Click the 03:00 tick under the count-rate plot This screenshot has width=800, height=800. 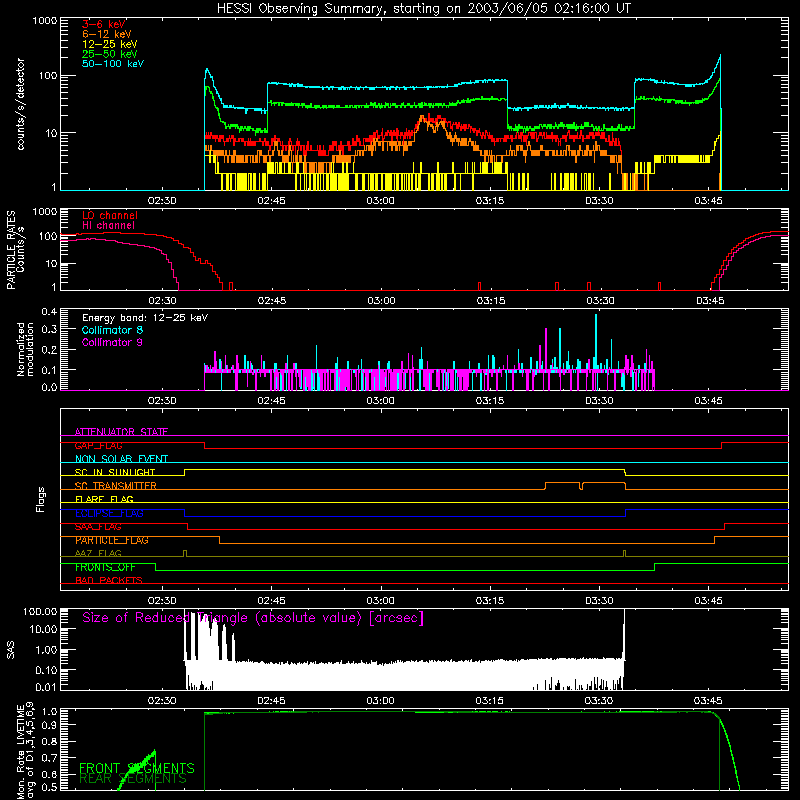click(x=381, y=201)
